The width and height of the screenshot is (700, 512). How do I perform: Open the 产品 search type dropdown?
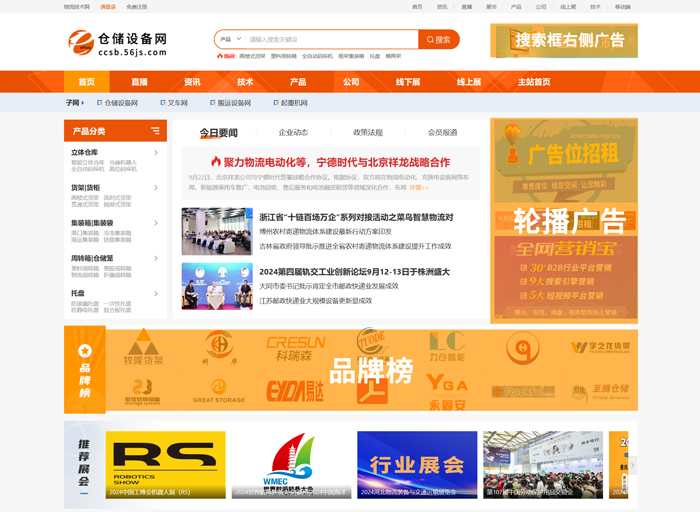229,40
